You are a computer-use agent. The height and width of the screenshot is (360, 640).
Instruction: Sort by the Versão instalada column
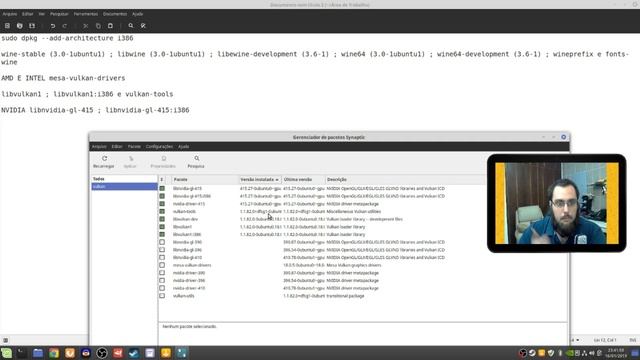(260, 180)
